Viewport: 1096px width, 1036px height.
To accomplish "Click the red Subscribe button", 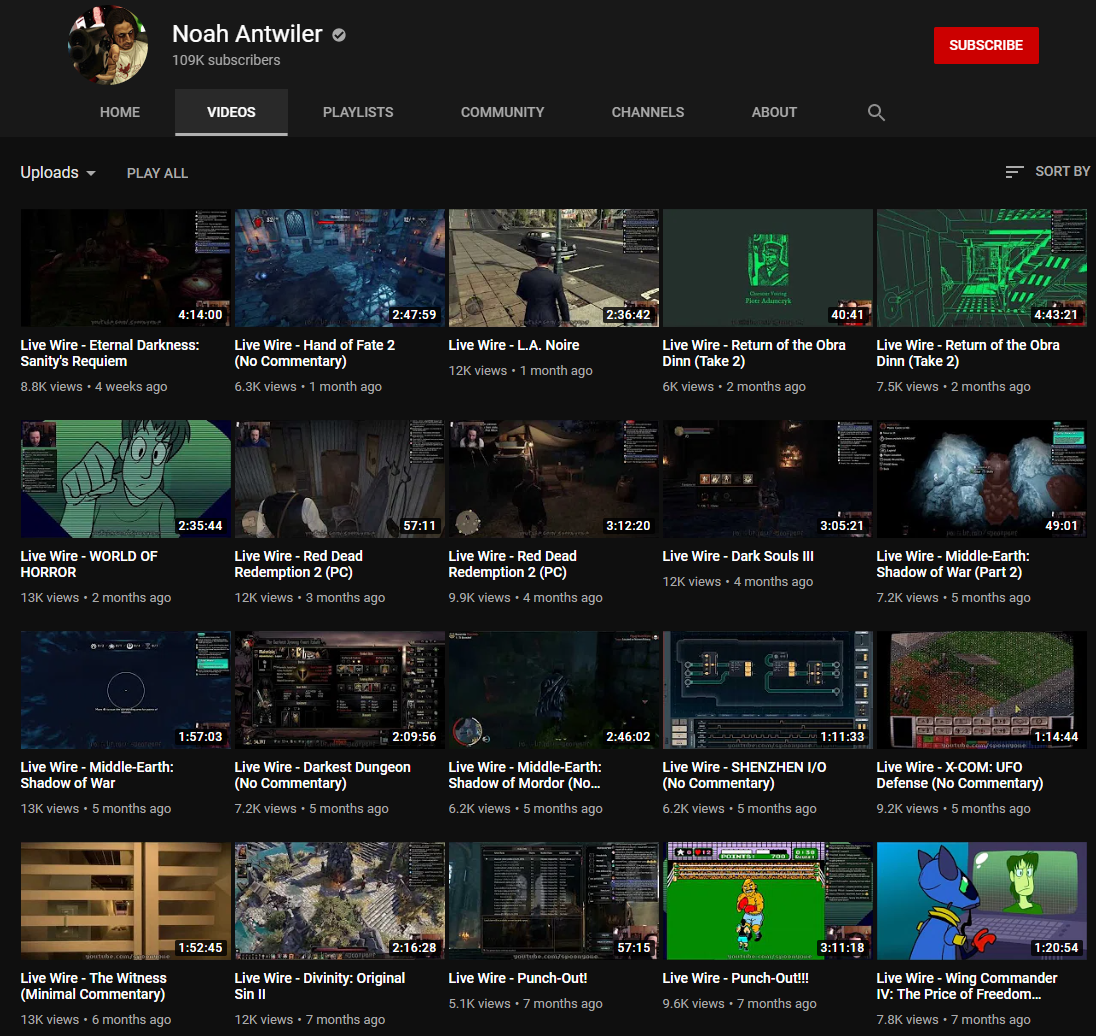I will [986, 45].
